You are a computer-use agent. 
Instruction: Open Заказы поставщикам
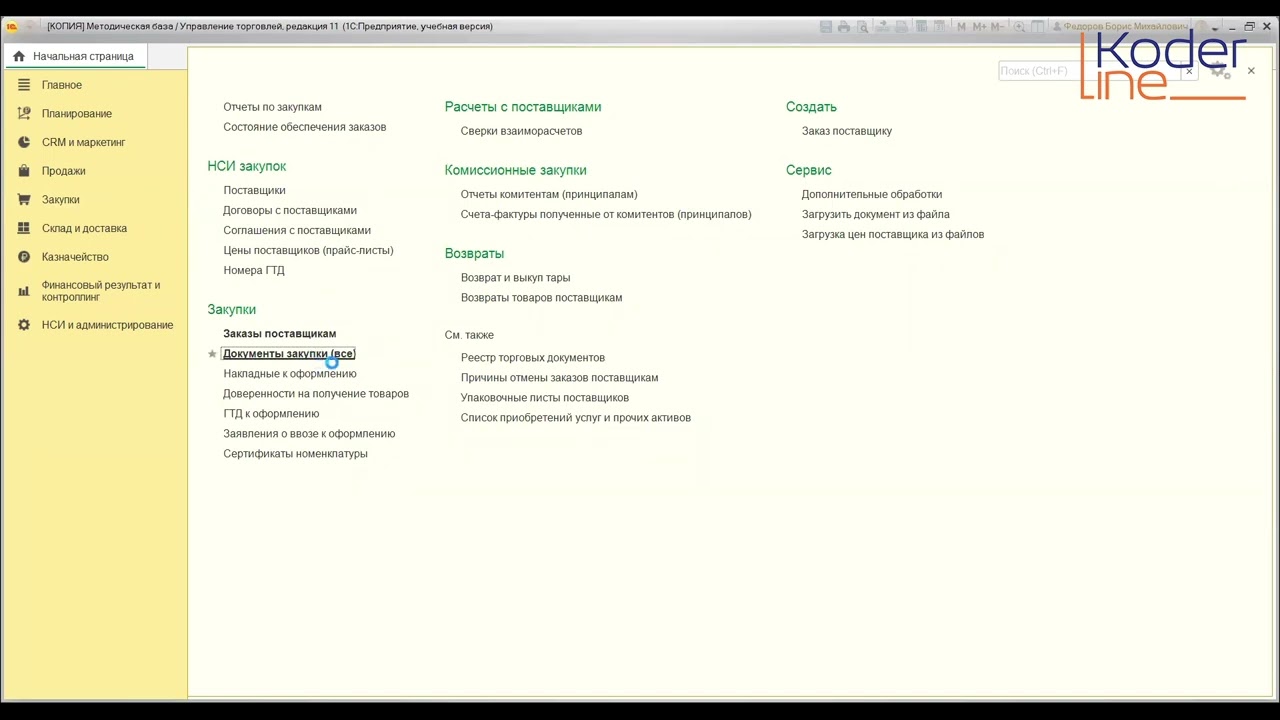pos(279,334)
